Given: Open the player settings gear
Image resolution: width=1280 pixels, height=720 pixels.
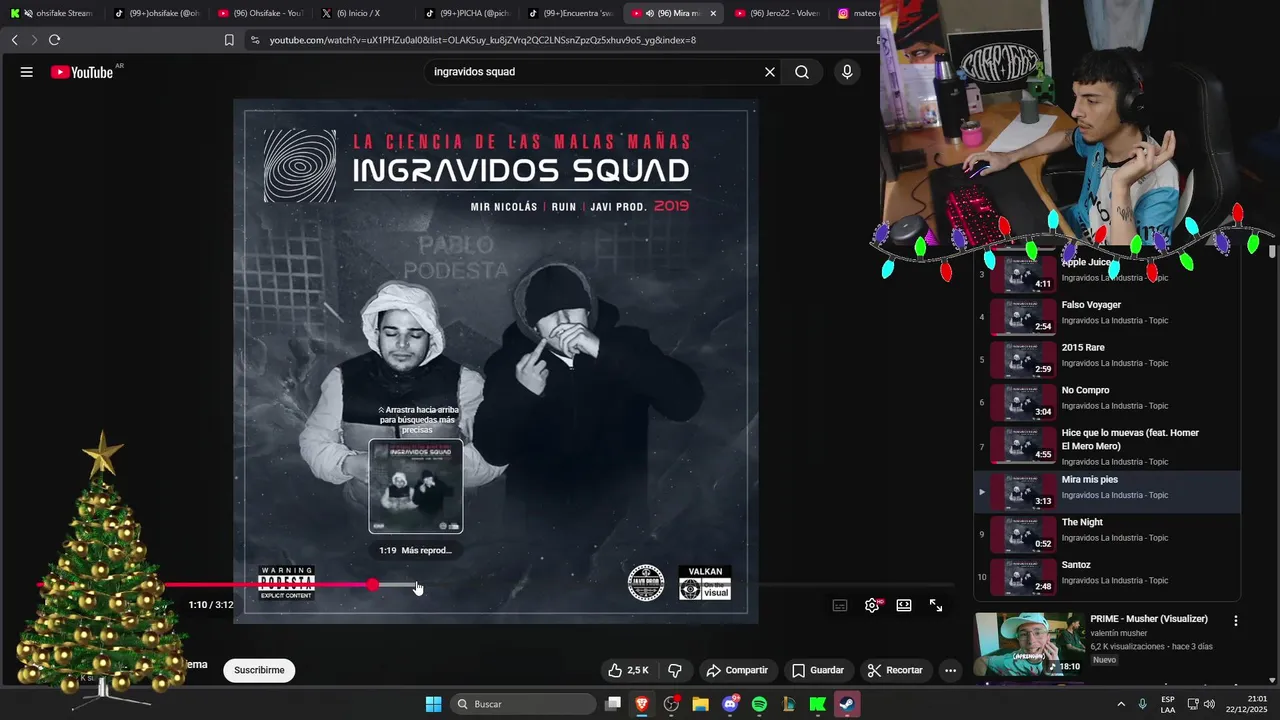Looking at the screenshot, I should pyautogui.click(x=872, y=605).
